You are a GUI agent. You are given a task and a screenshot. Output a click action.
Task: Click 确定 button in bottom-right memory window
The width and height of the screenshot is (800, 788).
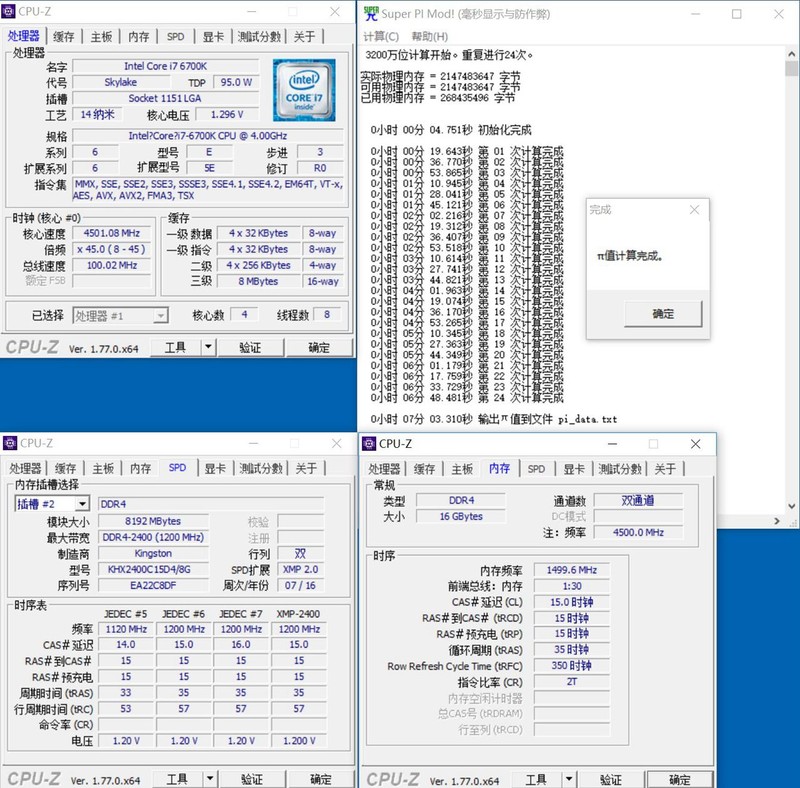680,780
